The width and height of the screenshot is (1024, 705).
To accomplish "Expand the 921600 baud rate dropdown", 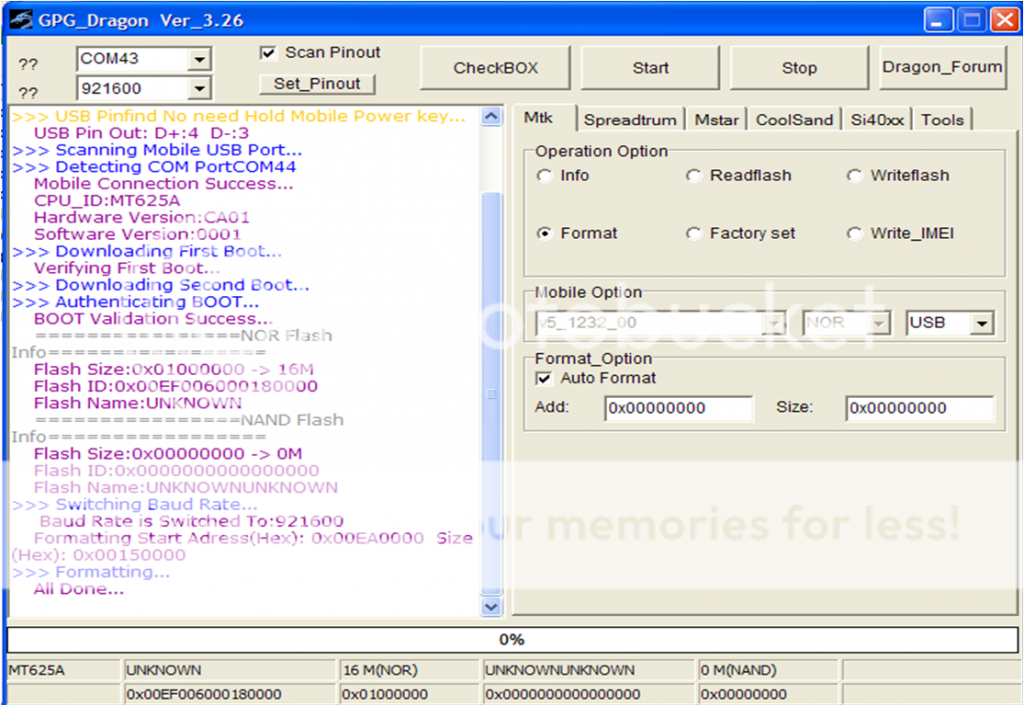I will [x=200, y=89].
